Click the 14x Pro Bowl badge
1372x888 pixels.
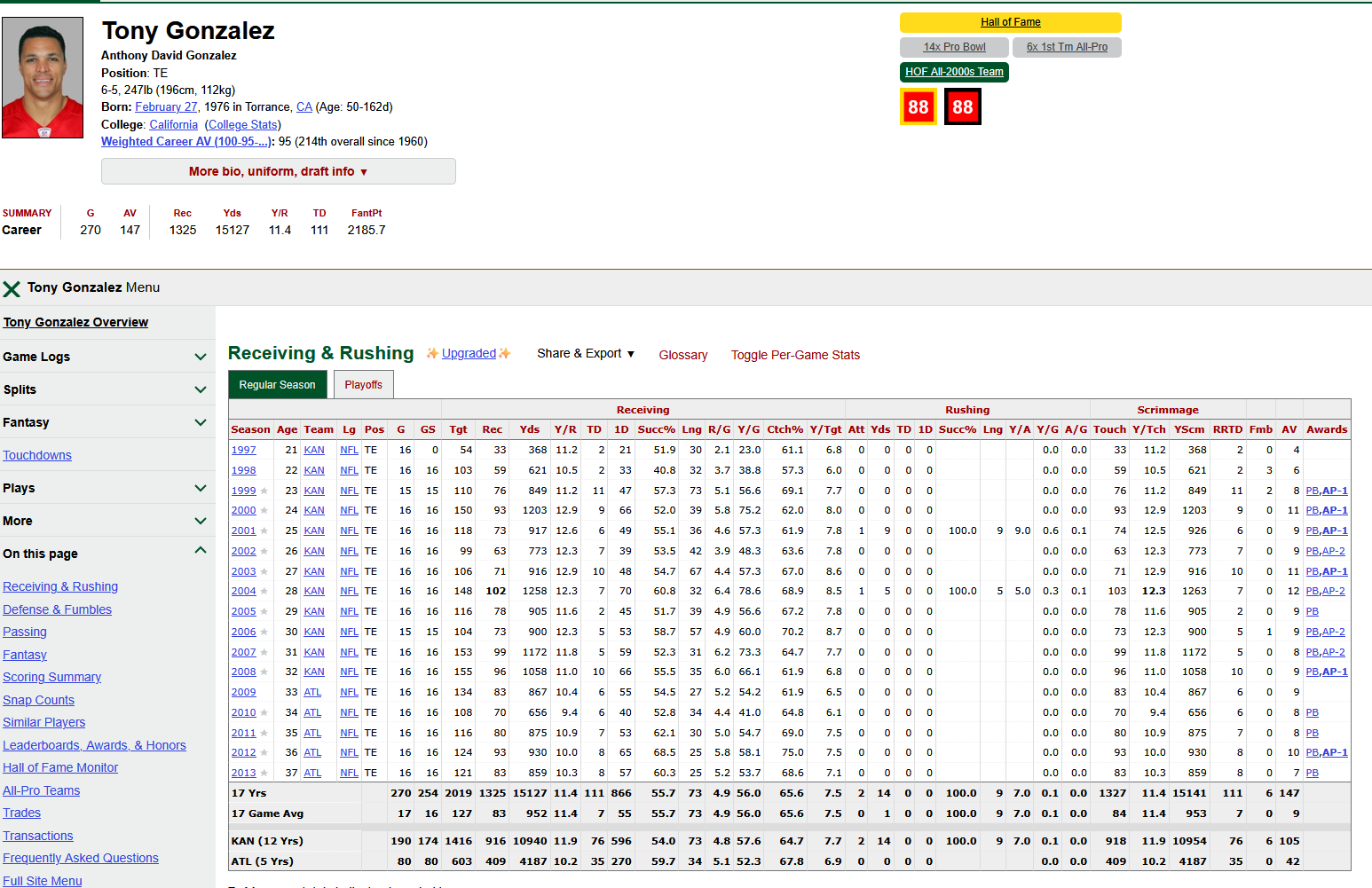954,47
